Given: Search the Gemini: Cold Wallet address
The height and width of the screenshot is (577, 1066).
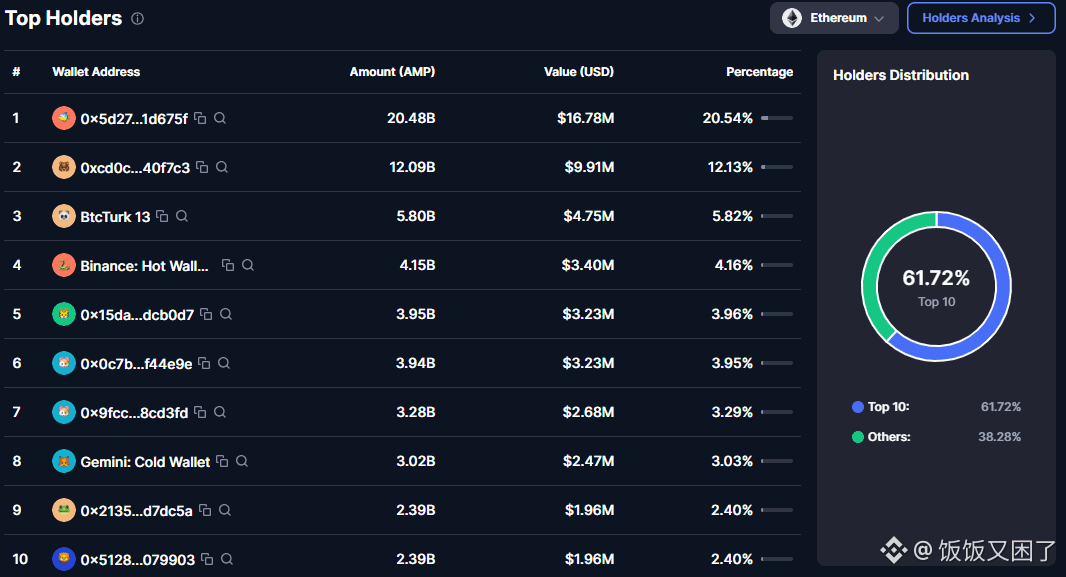Looking at the screenshot, I should click(241, 461).
